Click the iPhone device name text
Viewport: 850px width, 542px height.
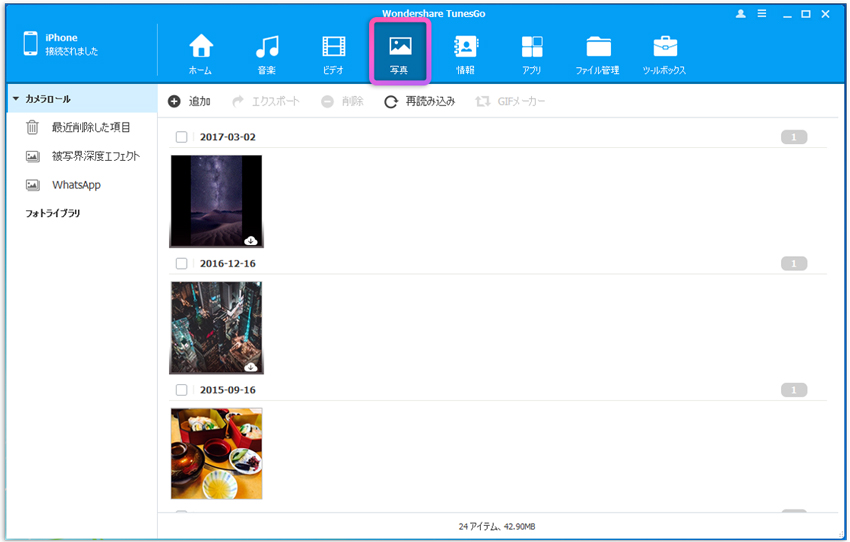coord(61,38)
